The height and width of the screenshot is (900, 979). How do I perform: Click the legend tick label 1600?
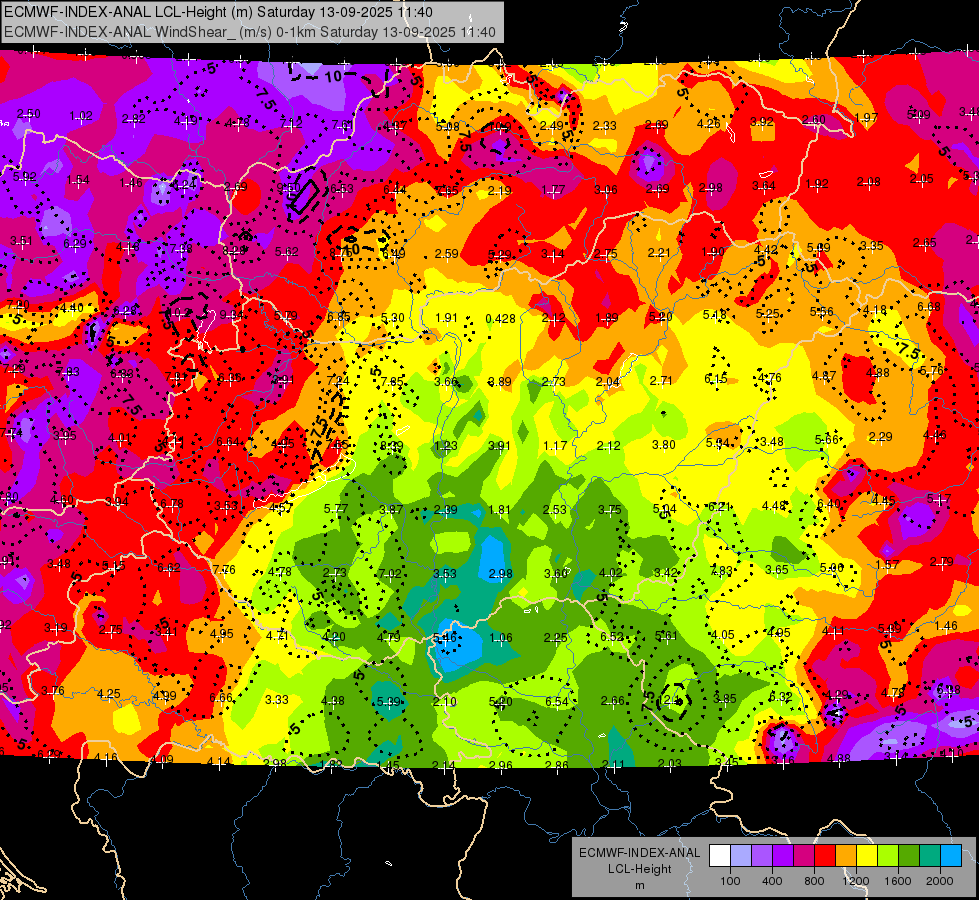click(x=897, y=881)
